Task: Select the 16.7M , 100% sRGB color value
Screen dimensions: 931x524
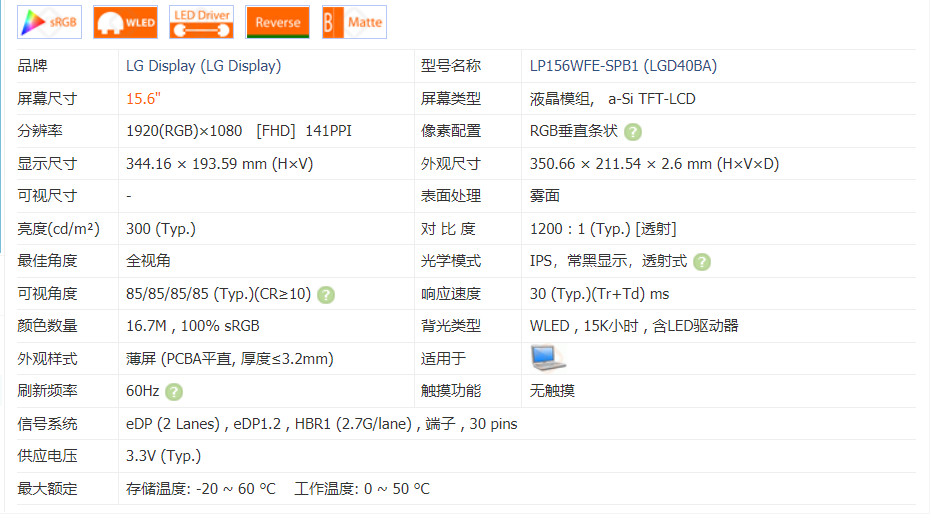Action: point(193,326)
